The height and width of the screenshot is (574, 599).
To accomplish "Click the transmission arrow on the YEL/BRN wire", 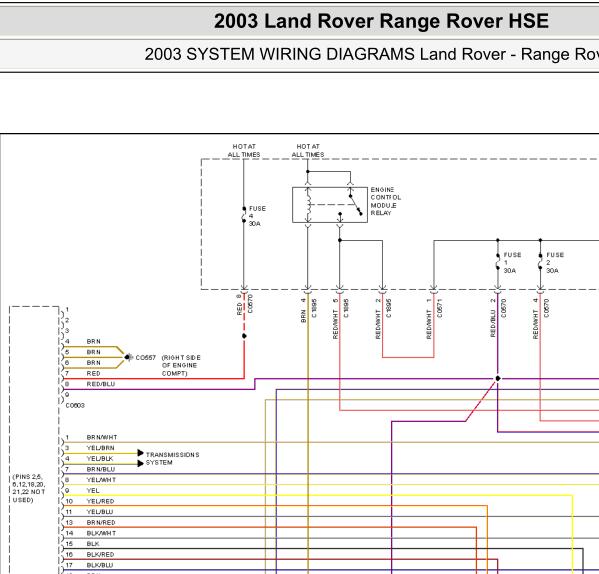I will pyautogui.click(x=141, y=453).
